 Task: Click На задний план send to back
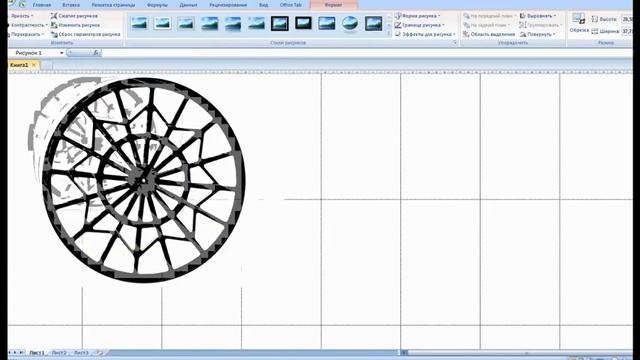487,25
